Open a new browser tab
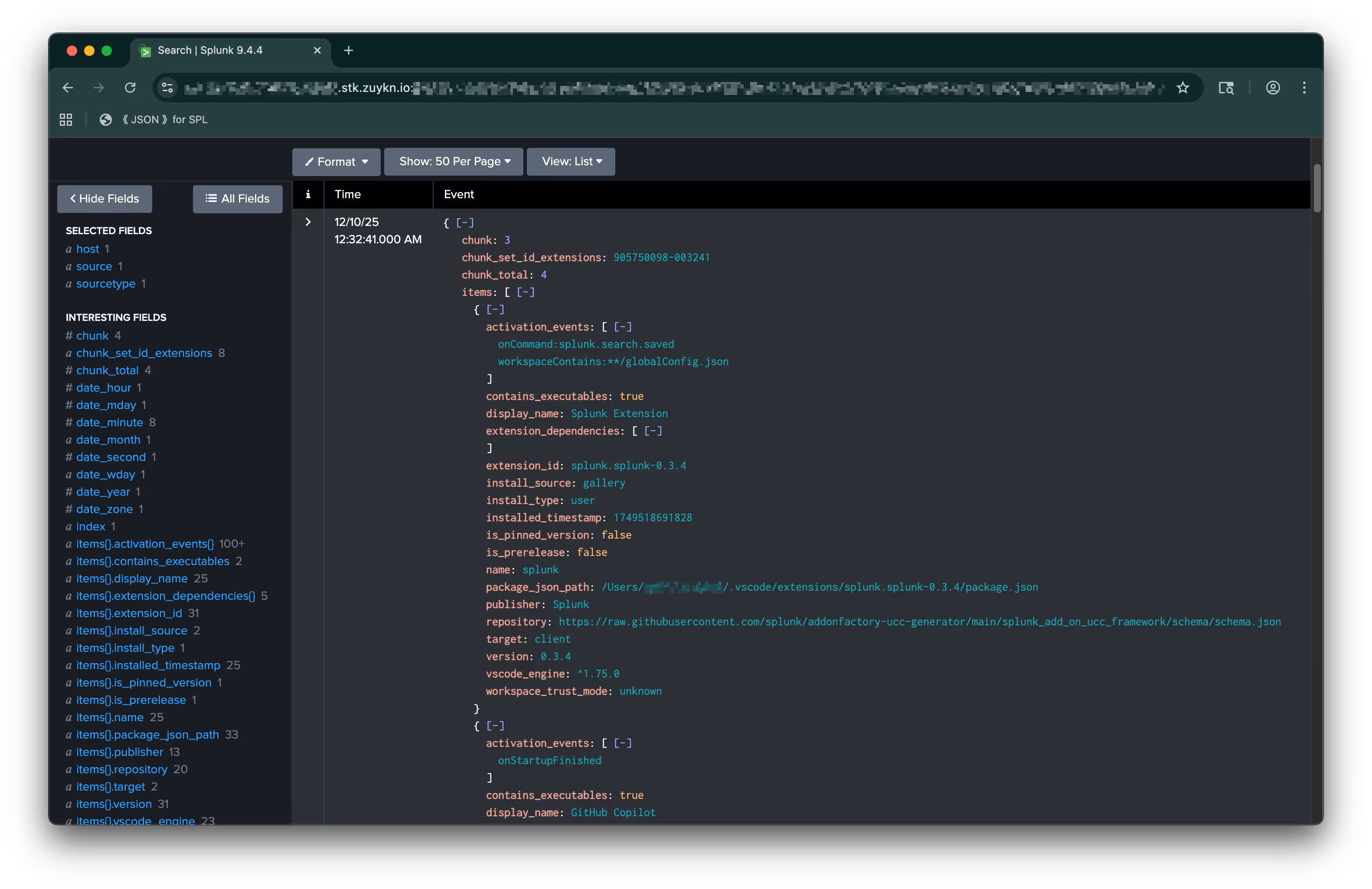Screen dimensions: 1372x889 348,51
